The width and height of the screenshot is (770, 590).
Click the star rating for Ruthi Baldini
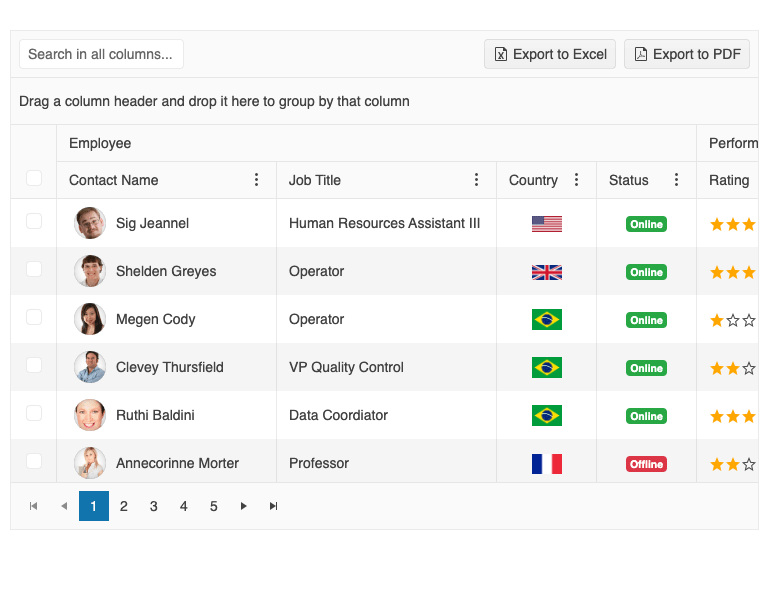[x=734, y=417]
